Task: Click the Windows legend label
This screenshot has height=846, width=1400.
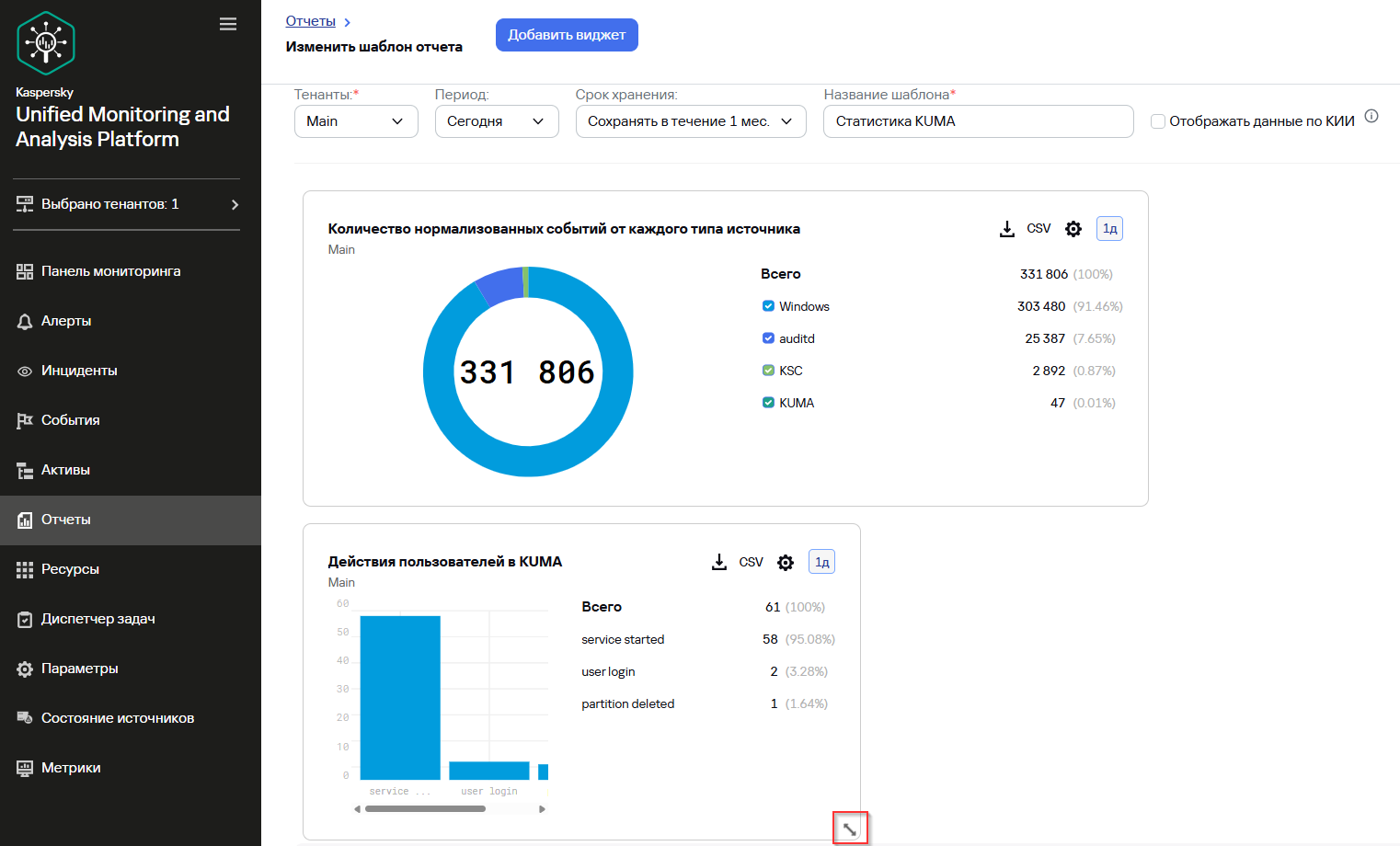Action: point(804,306)
